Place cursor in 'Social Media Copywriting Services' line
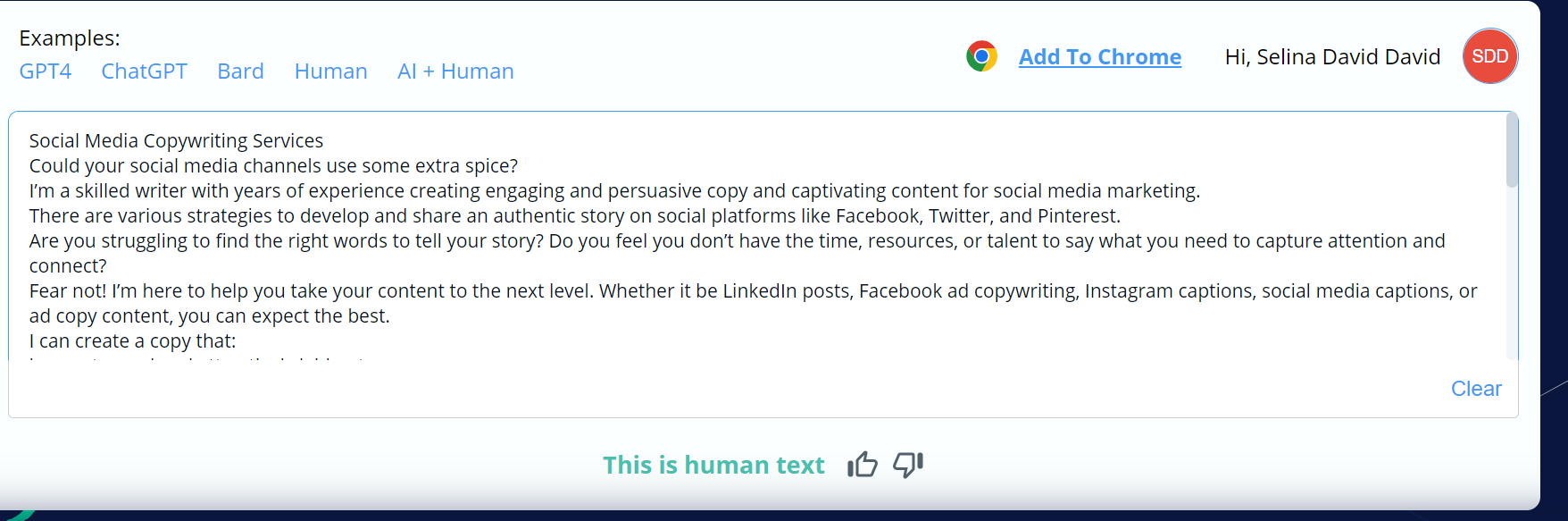 click(176, 141)
